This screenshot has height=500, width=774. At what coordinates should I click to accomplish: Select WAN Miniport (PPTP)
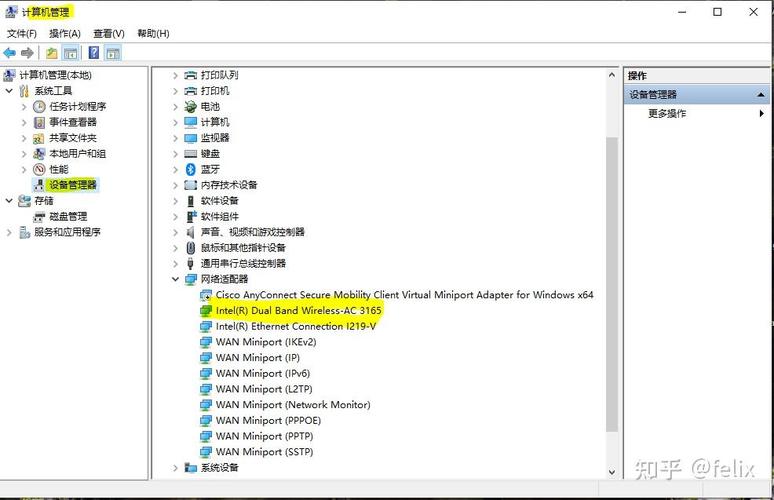tap(265, 436)
